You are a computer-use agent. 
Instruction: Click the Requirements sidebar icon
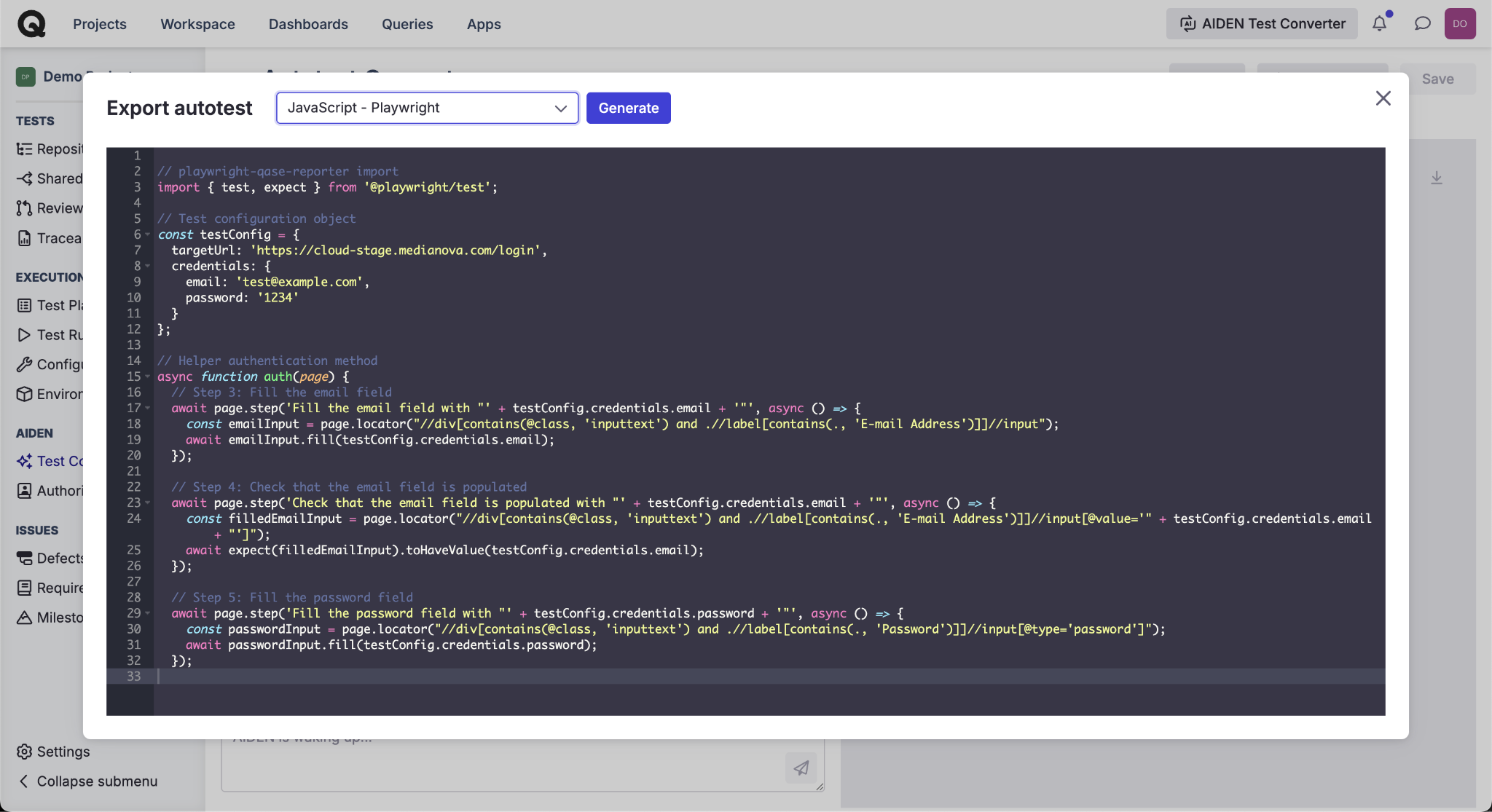coord(24,588)
